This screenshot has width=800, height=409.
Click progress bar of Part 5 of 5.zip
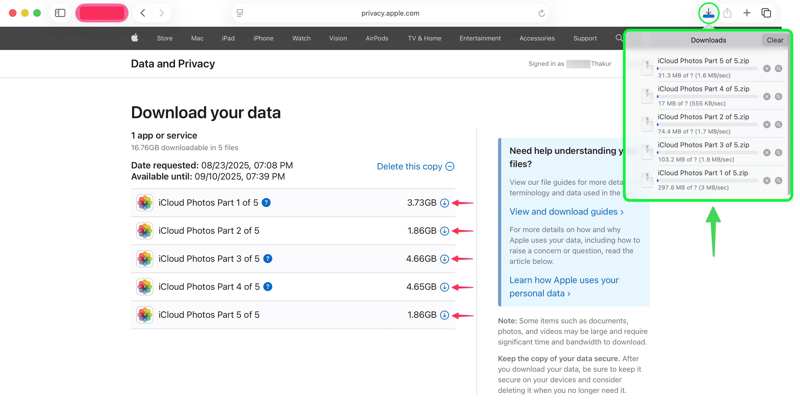click(x=707, y=68)
